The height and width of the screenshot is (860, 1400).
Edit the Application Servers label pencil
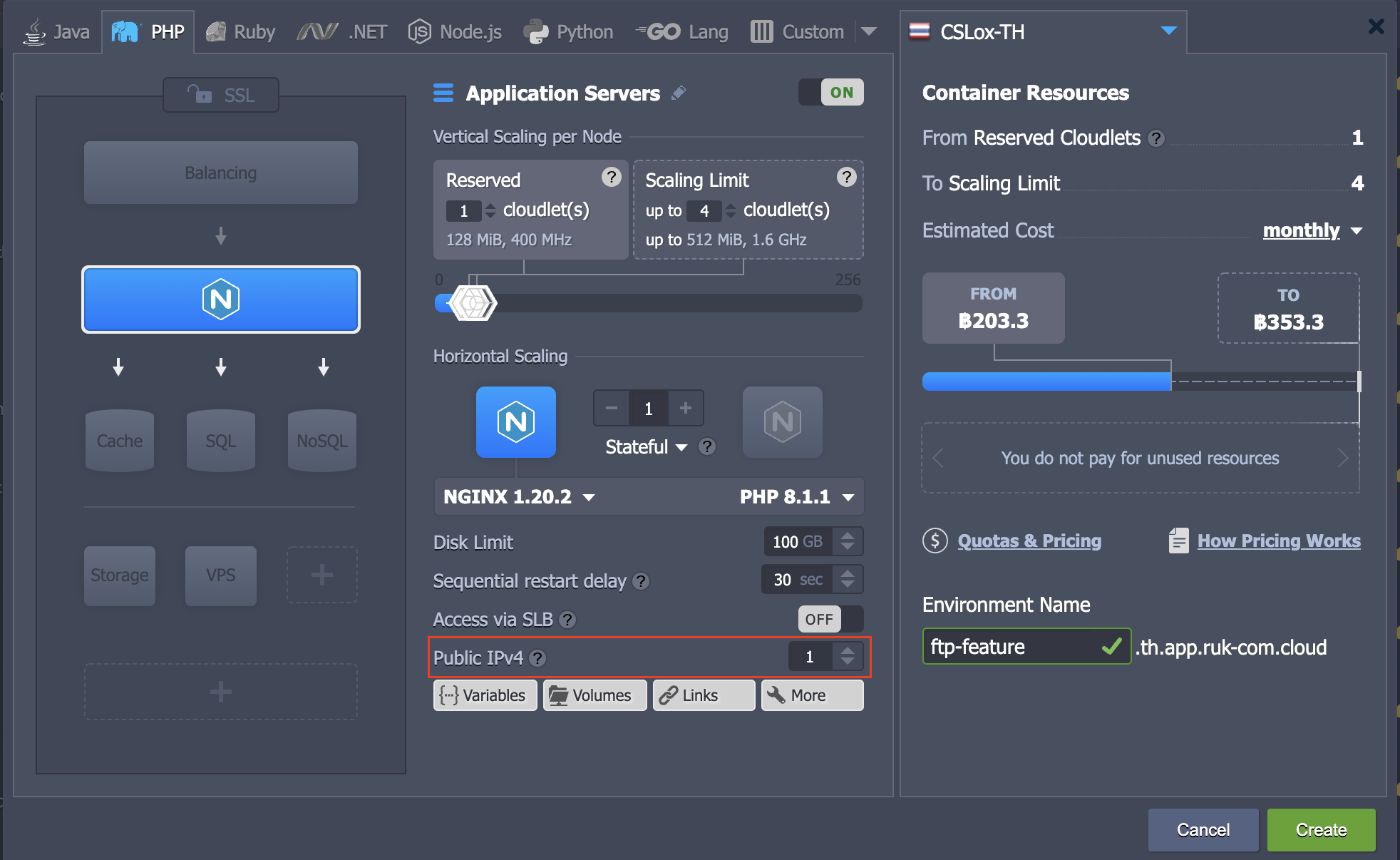point(679,93)
